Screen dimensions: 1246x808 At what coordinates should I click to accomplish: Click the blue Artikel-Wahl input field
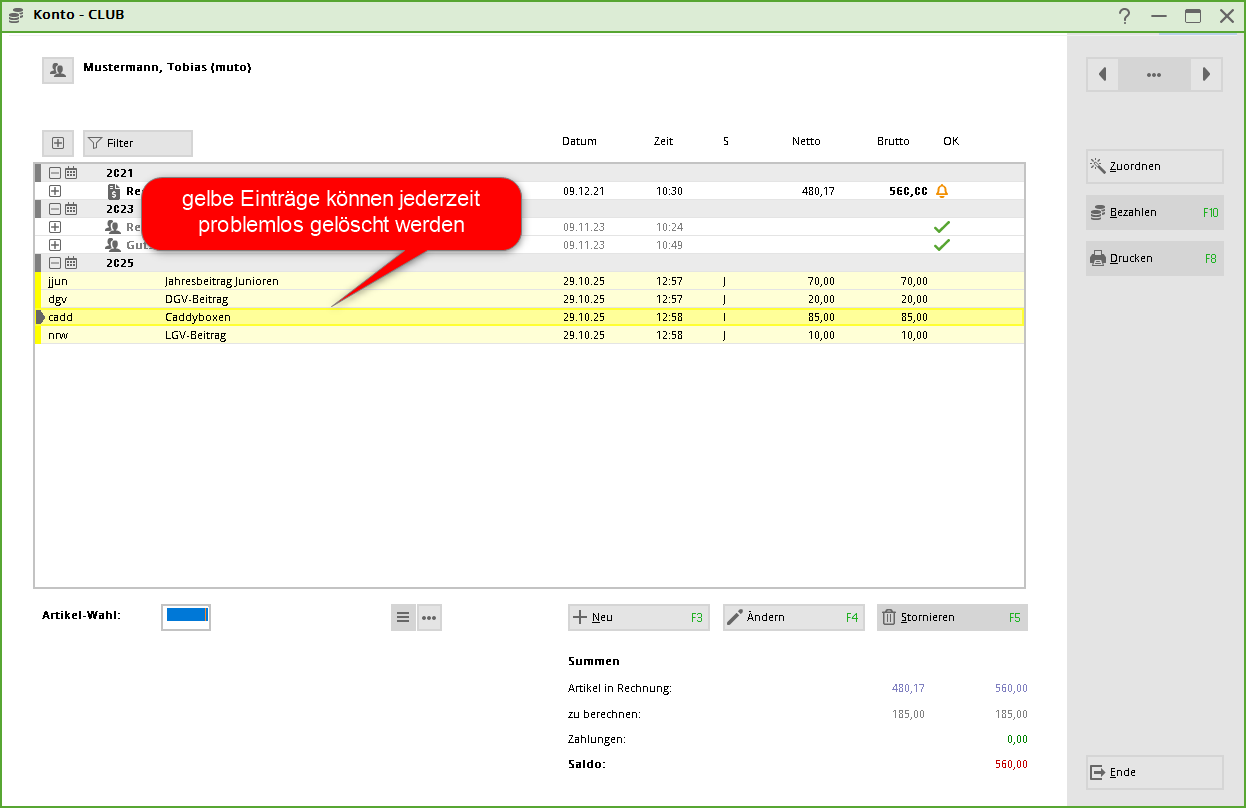click(186, 616)
